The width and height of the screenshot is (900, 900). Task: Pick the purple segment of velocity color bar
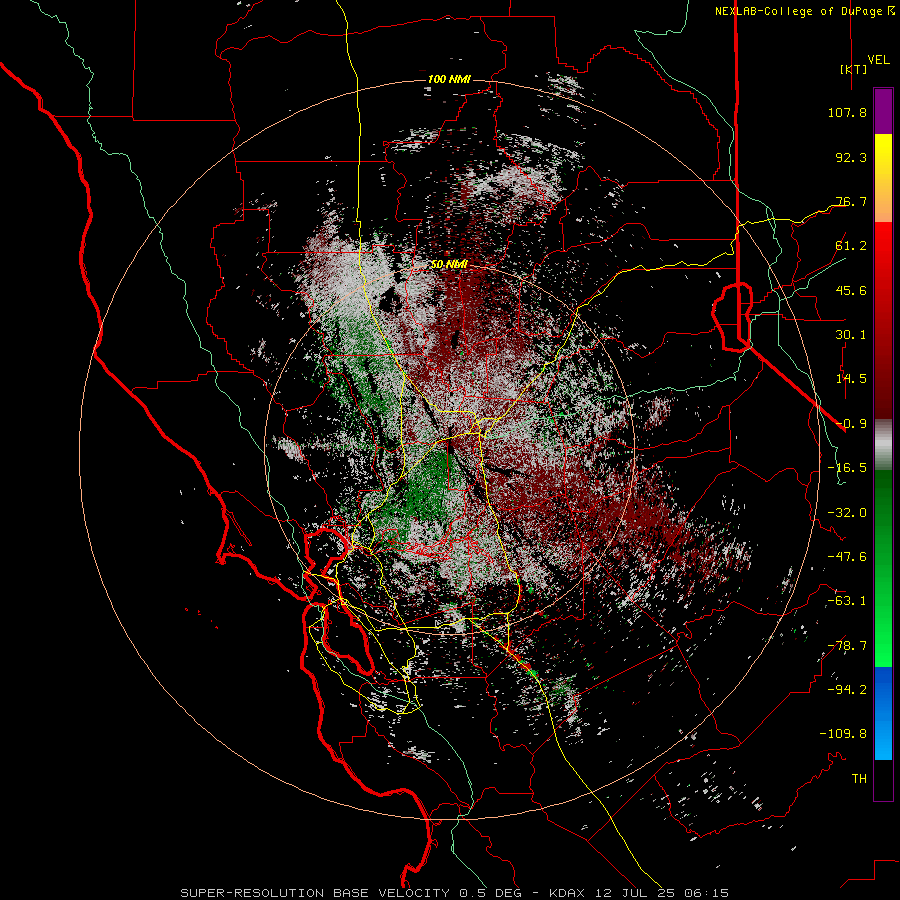tap(883, 111)
